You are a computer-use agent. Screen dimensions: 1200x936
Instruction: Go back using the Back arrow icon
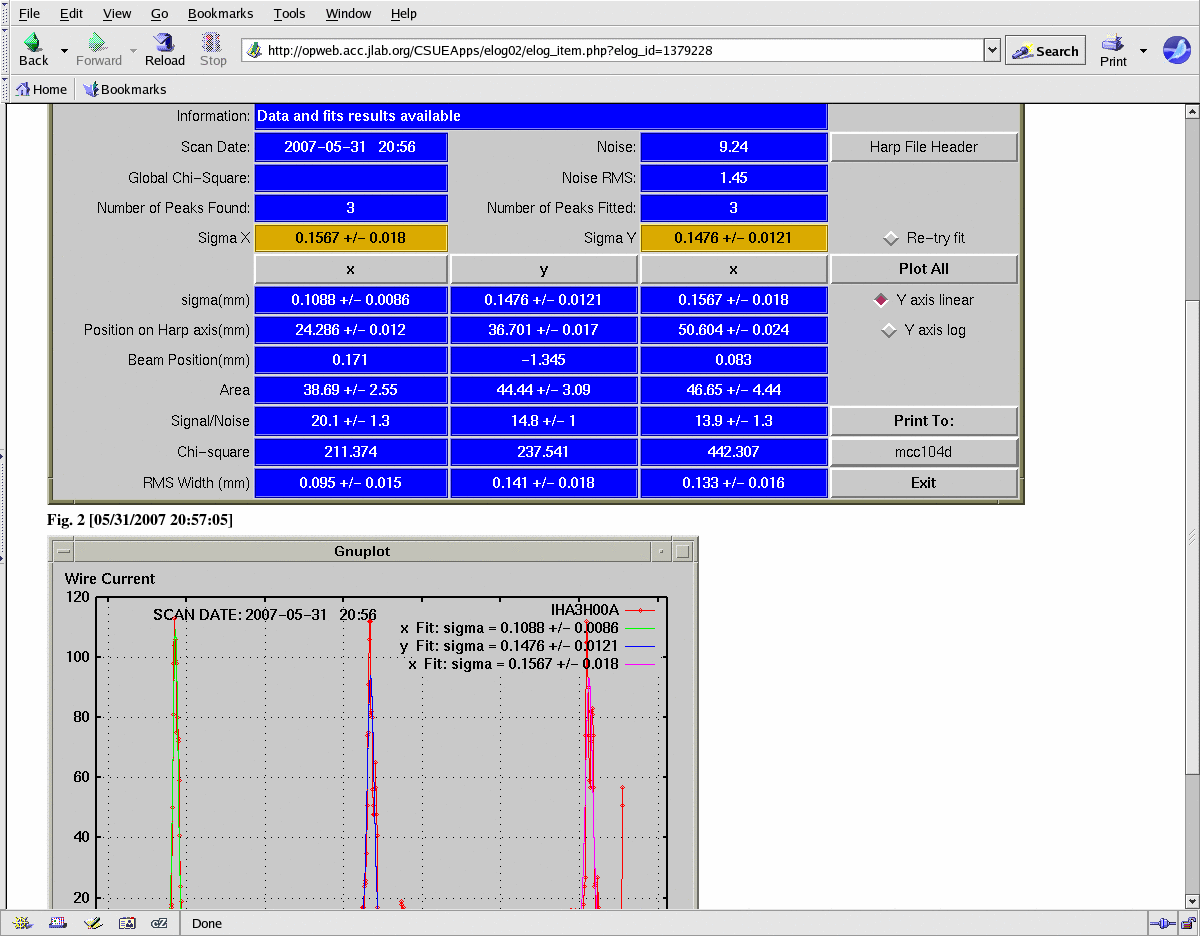33,42
